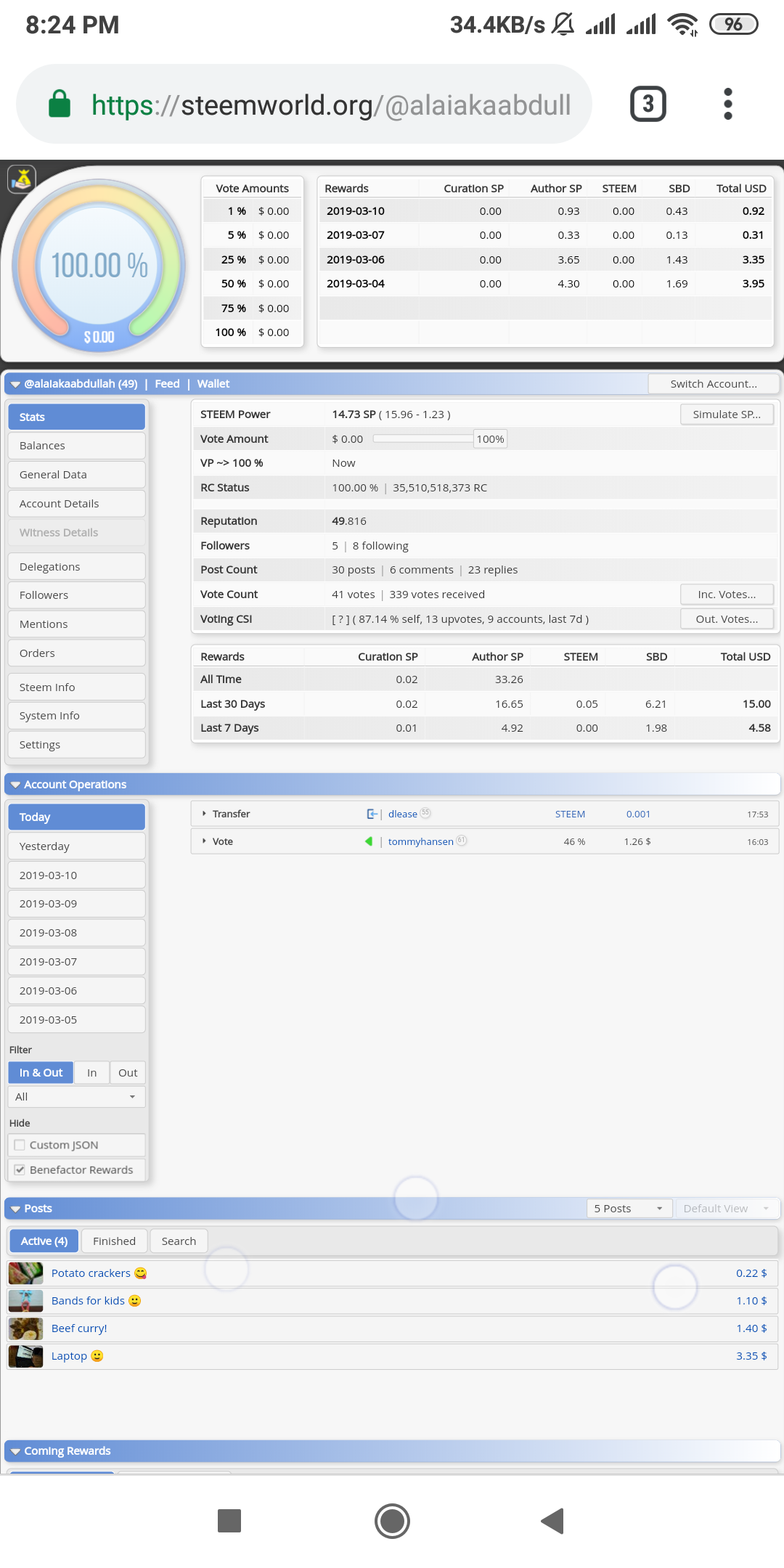
Task: Collapse the Account Operations section
Action: pyautogui.click(x=15, y=785)
